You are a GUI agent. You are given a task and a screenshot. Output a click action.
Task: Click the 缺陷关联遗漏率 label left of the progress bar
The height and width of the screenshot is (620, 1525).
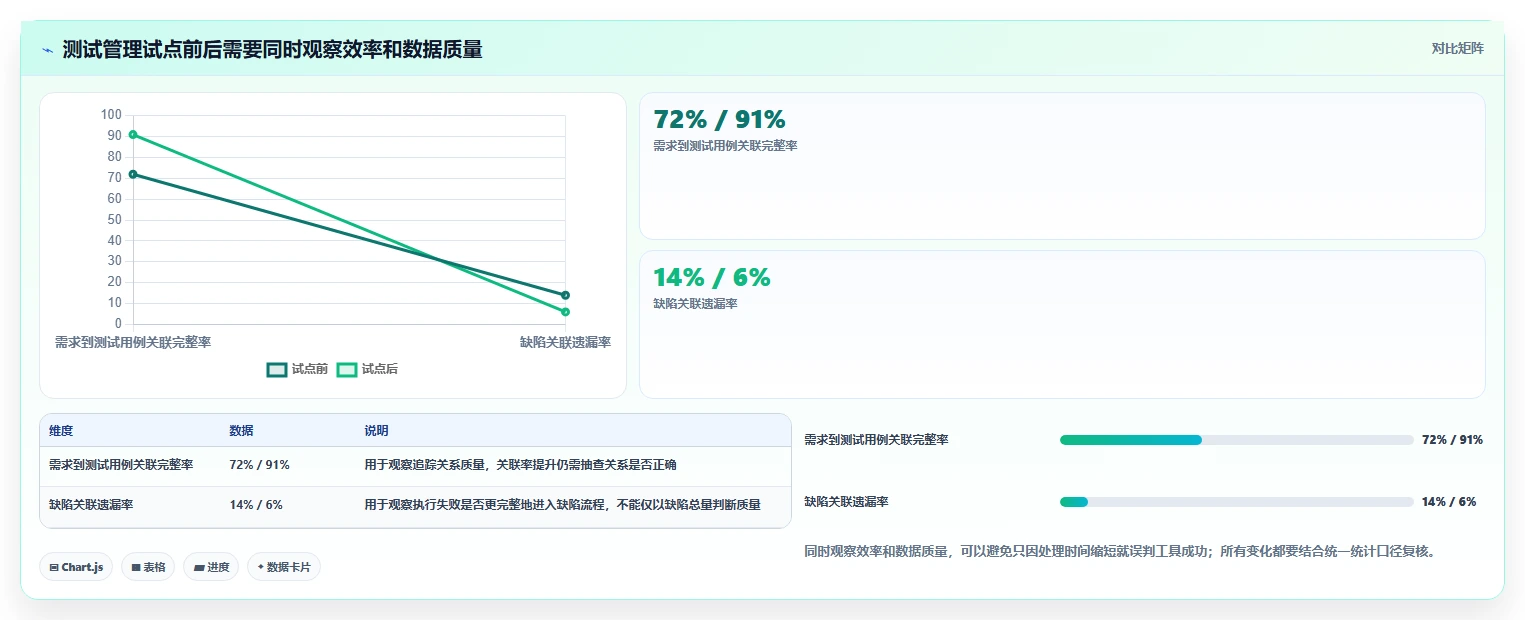(846, 502)
